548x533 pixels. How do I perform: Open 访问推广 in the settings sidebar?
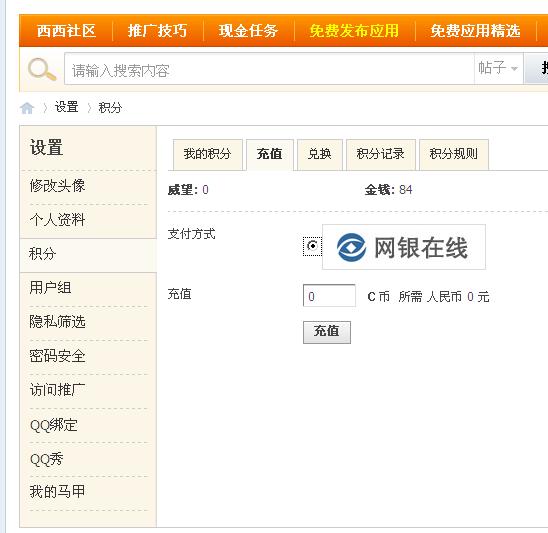coord(57,390)
